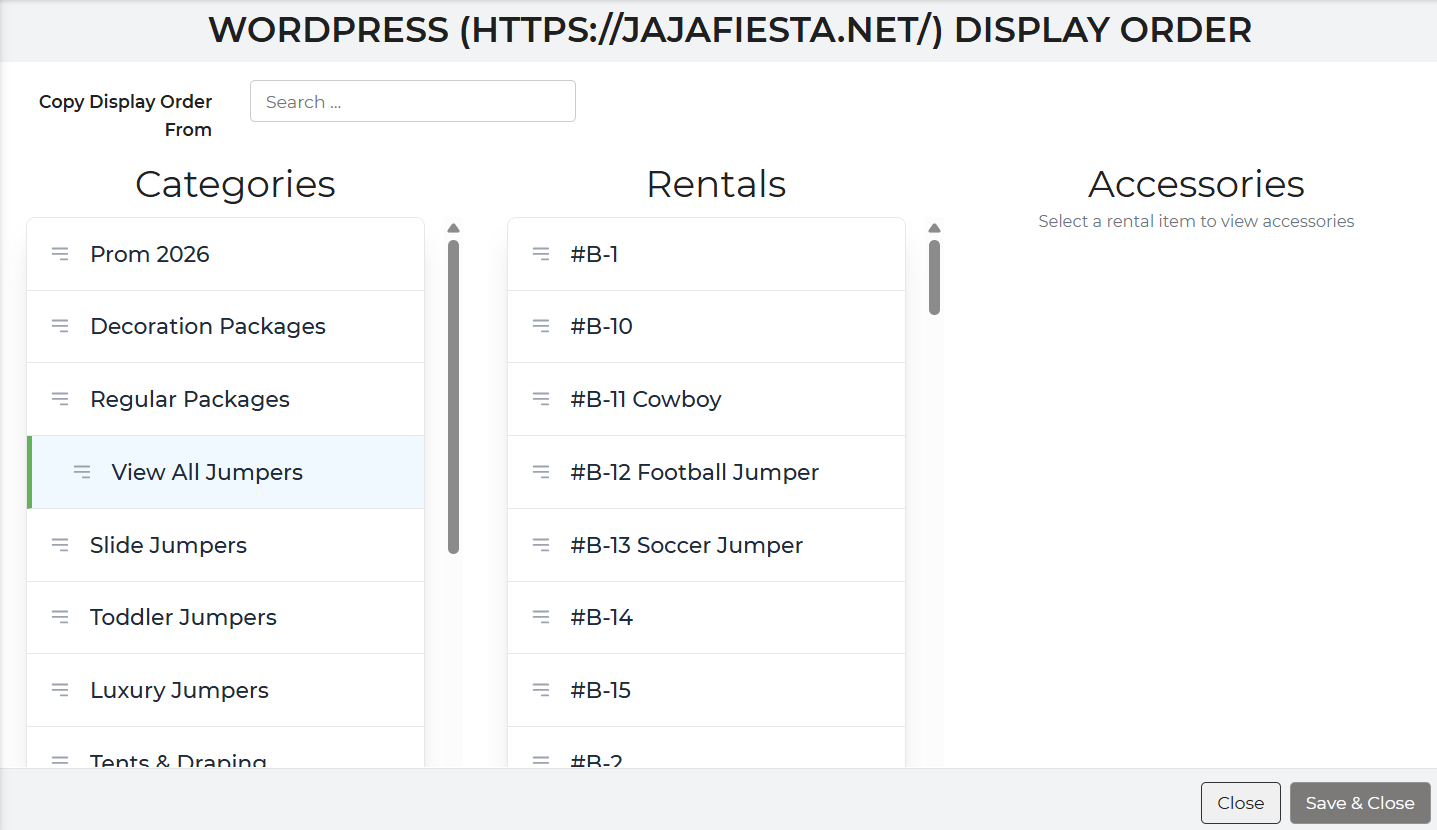Click drag handle icon beside #B-15
The width and height of the screenshot is (1437, 830).
click(541, 690)
